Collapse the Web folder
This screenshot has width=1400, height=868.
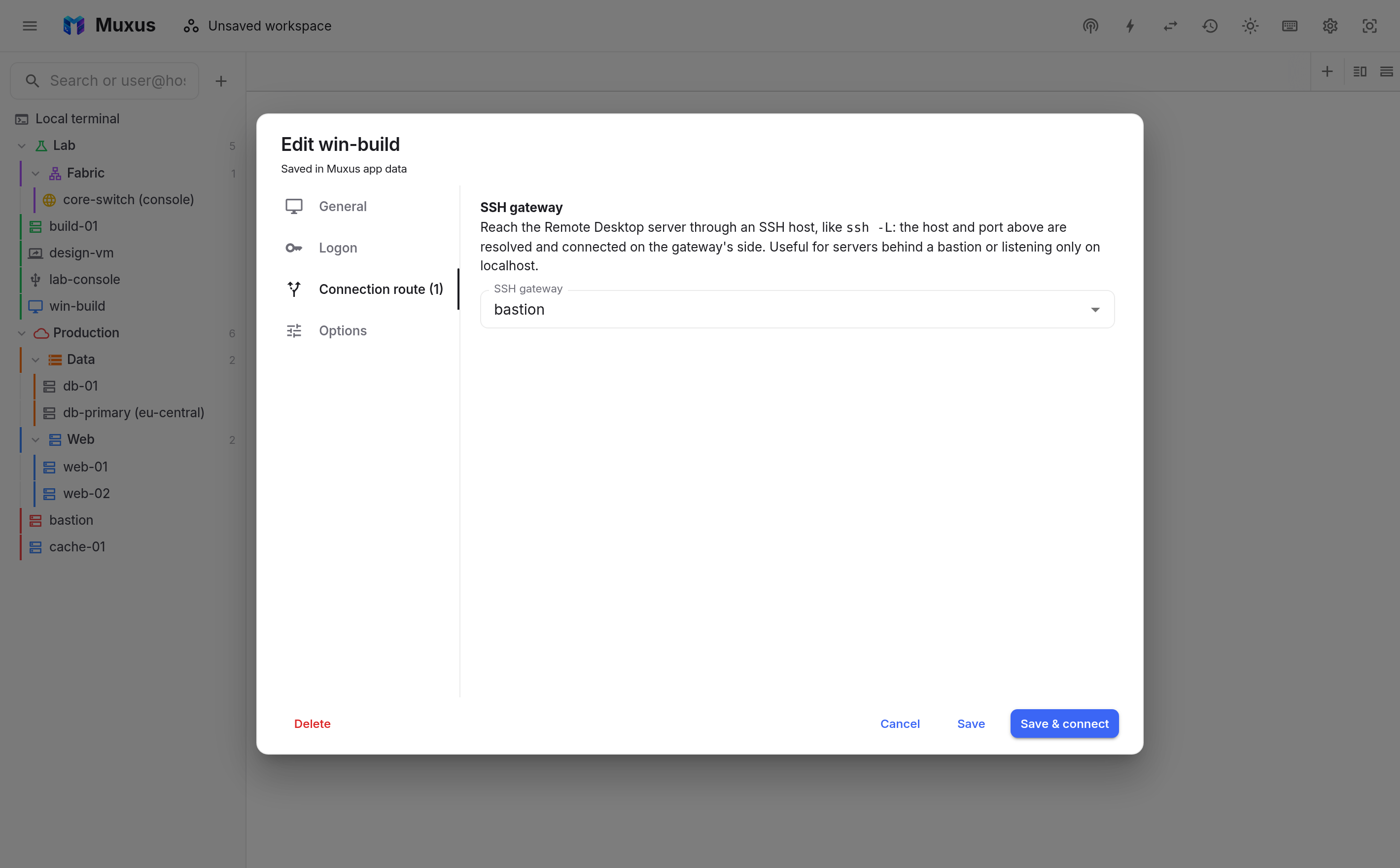(x=35, y=440)
